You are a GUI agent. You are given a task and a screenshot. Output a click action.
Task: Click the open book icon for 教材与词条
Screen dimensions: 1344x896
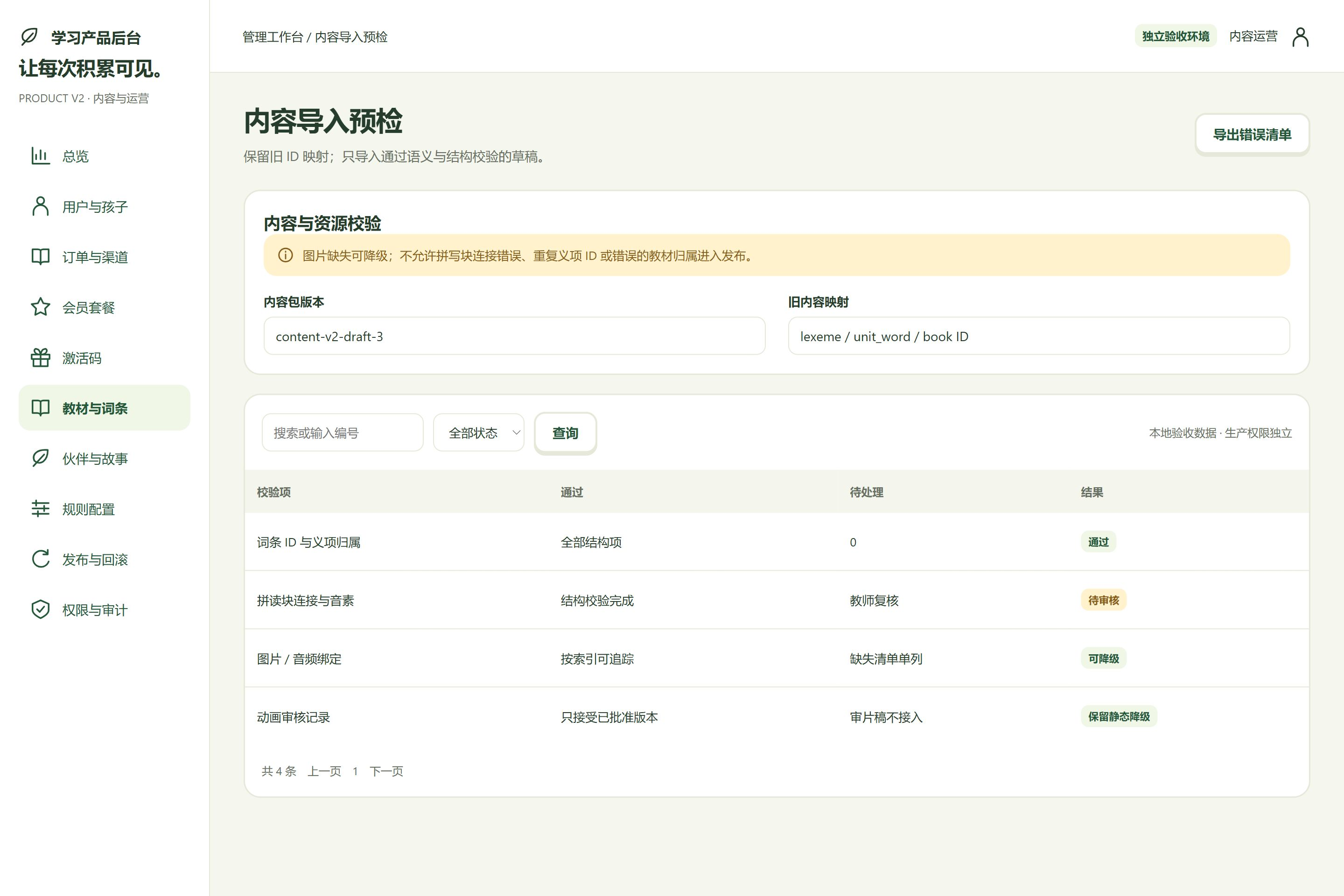tap(40, 408)
